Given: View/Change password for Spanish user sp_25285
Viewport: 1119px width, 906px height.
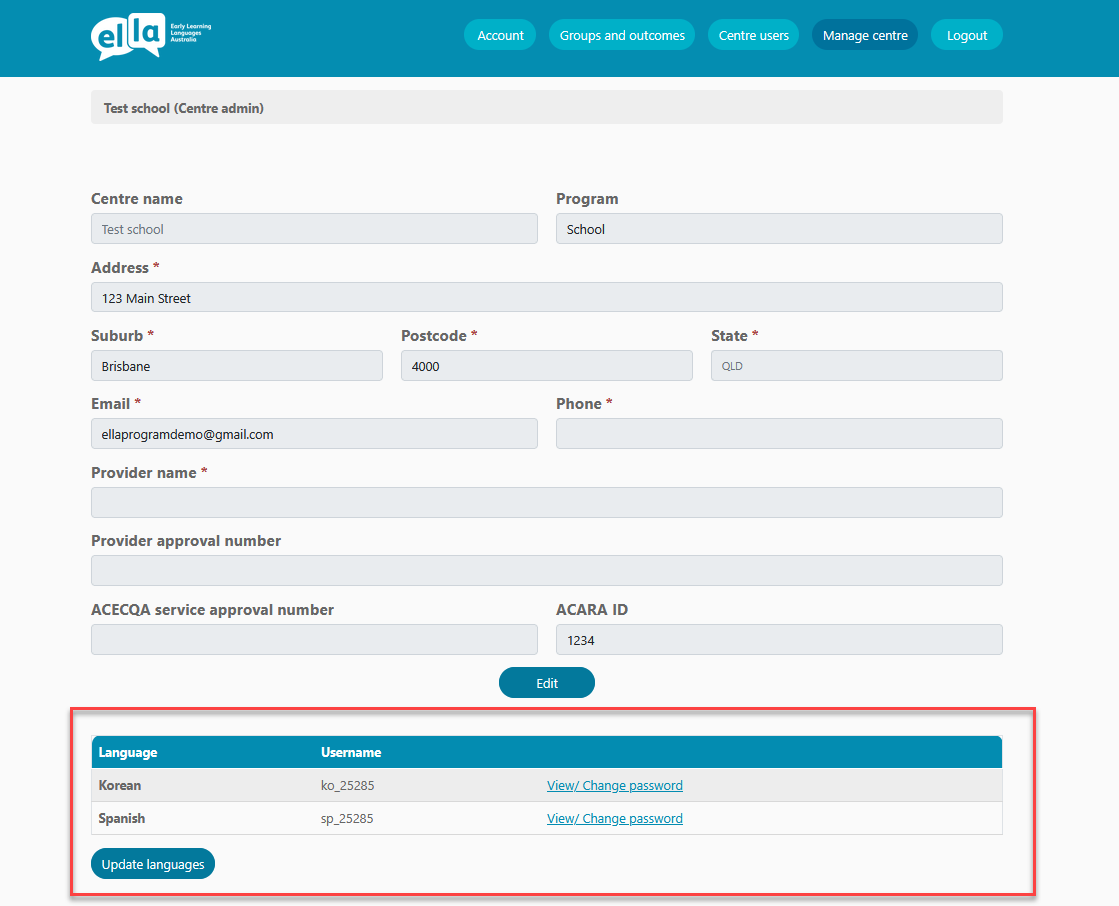Looking at the screenshot, I should [x=614, y=818].
